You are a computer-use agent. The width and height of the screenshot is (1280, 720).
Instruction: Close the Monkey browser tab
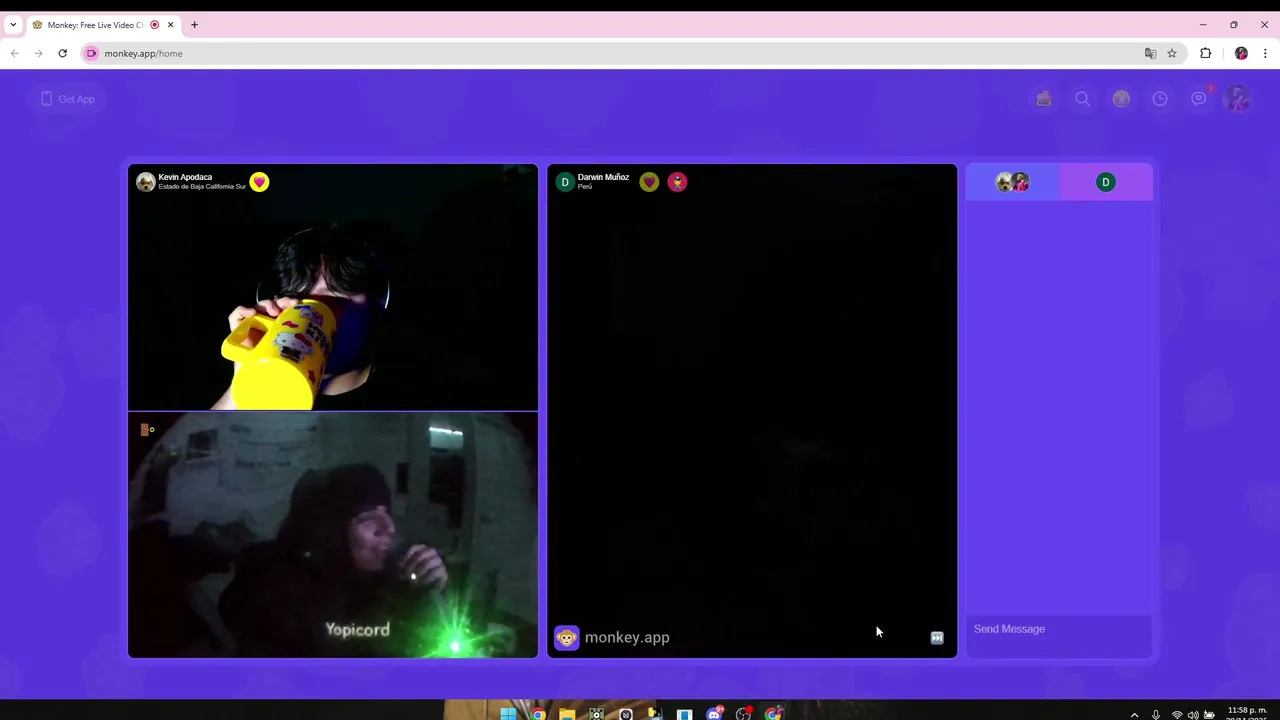click(170, 25)
